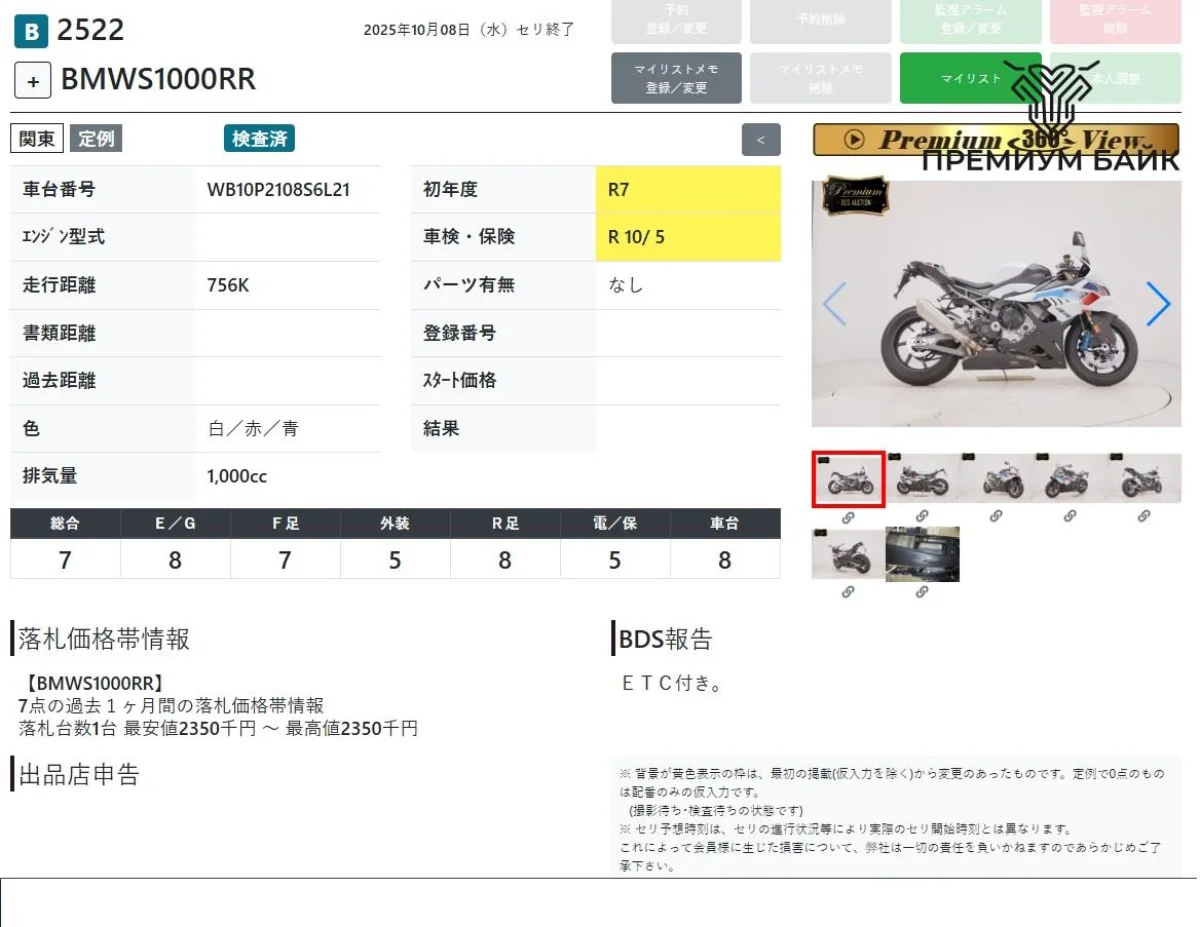View the main motorcycle photo
This screenshot has height=927, width=1200.
pyautogui.click(x=995, y=304)
